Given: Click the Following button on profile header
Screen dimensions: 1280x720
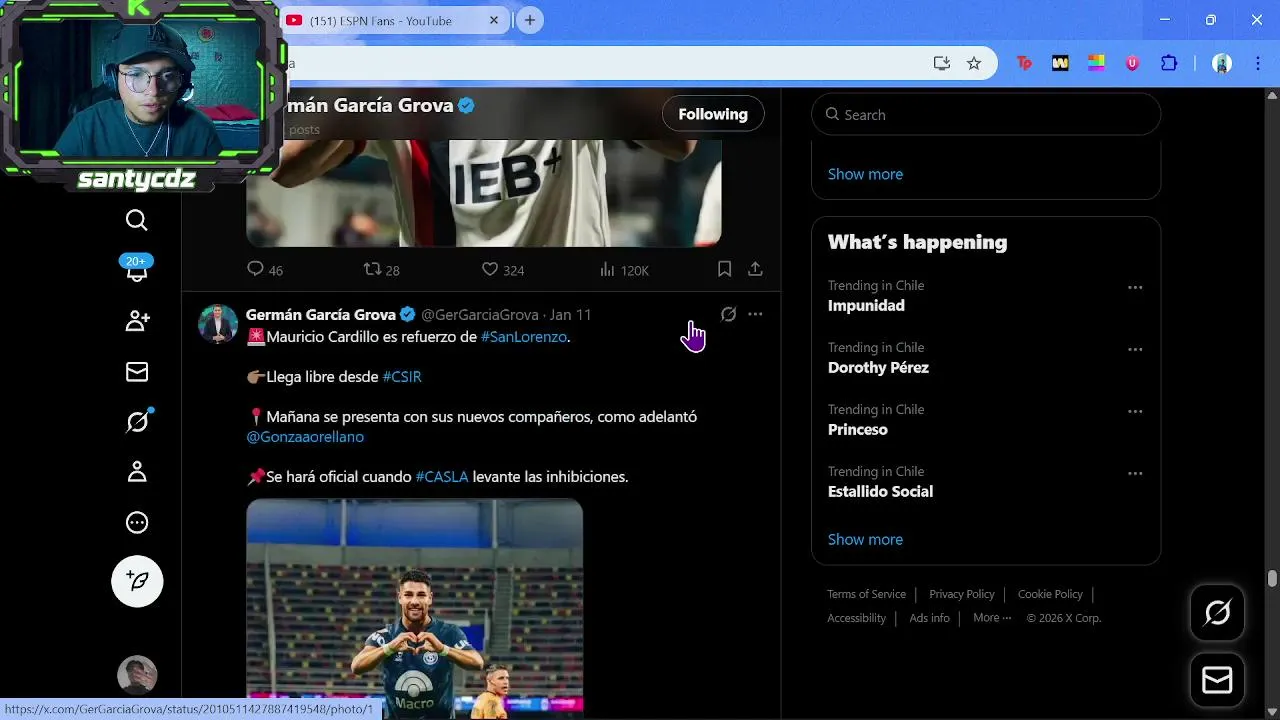Looking at the screenshot, I should pyautogui.click(x=713, y=114).
